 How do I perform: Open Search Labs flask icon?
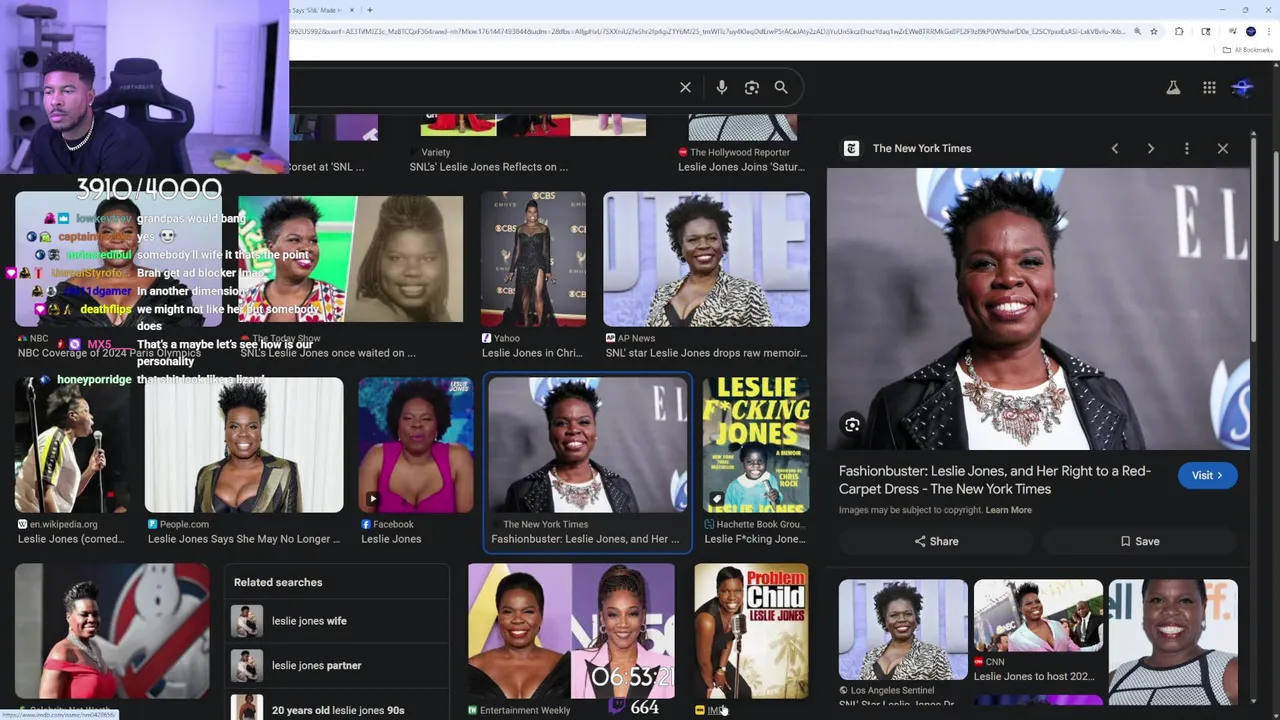pyautogui.click(x=1173, y=88)
